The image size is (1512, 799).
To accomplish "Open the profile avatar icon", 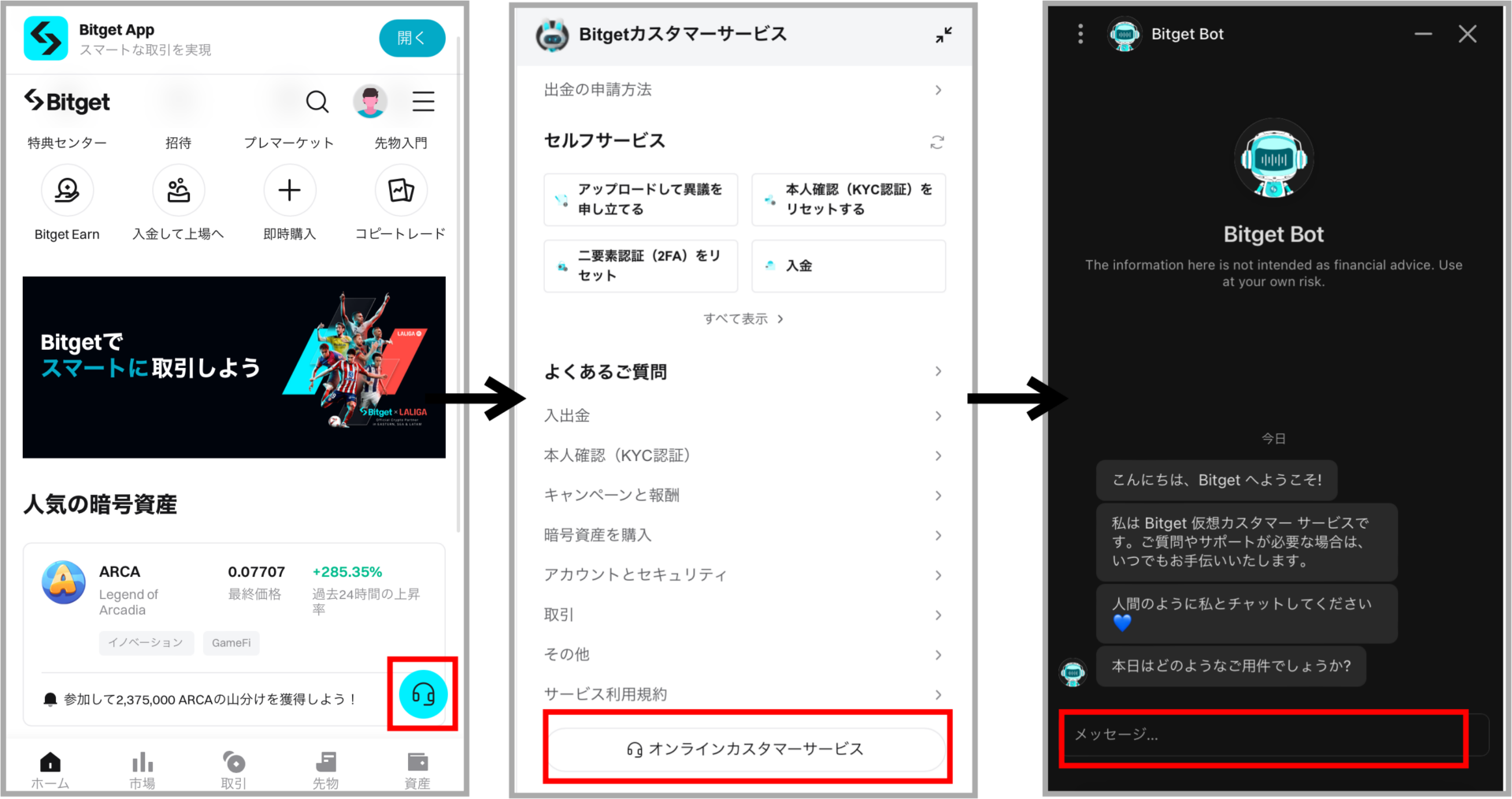I will 370,102.
